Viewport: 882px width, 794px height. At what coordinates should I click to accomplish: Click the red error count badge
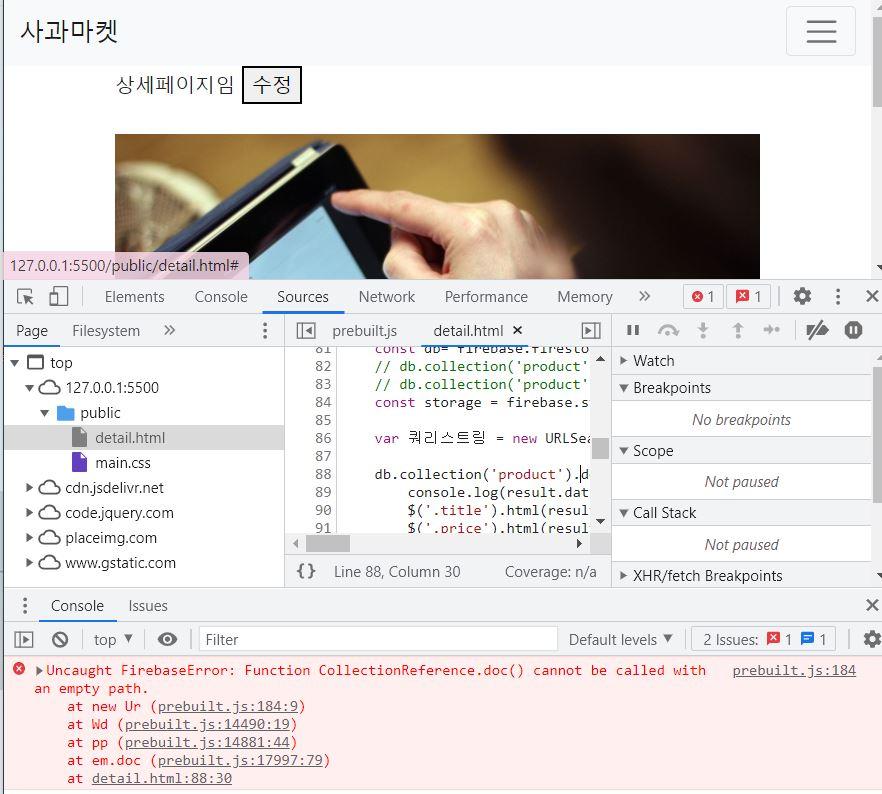[703, 296]
